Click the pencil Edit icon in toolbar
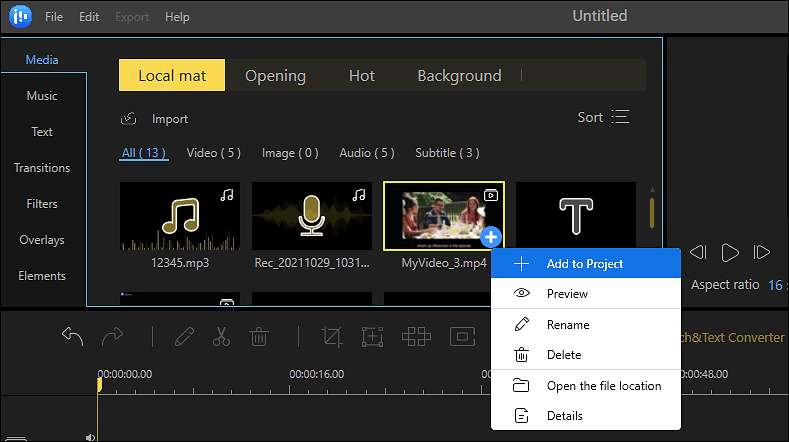 tap(184, 336)
